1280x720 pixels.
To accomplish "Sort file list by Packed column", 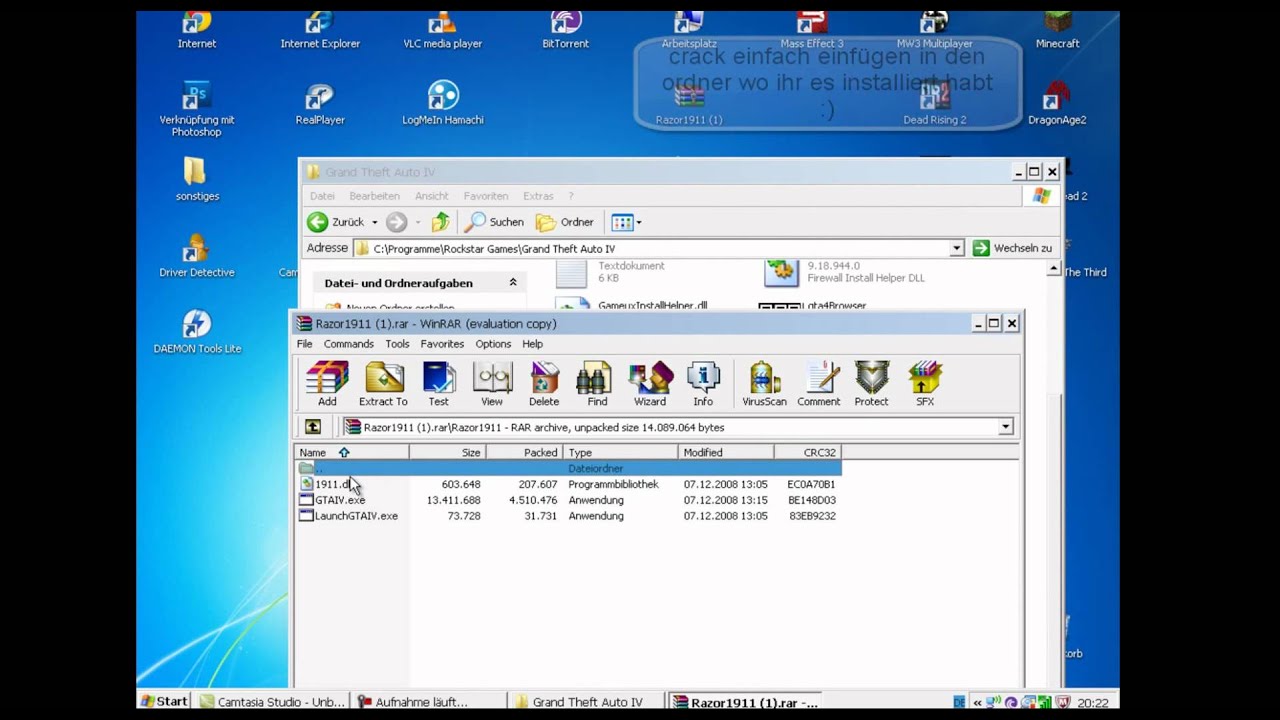I will coord(525,452).
